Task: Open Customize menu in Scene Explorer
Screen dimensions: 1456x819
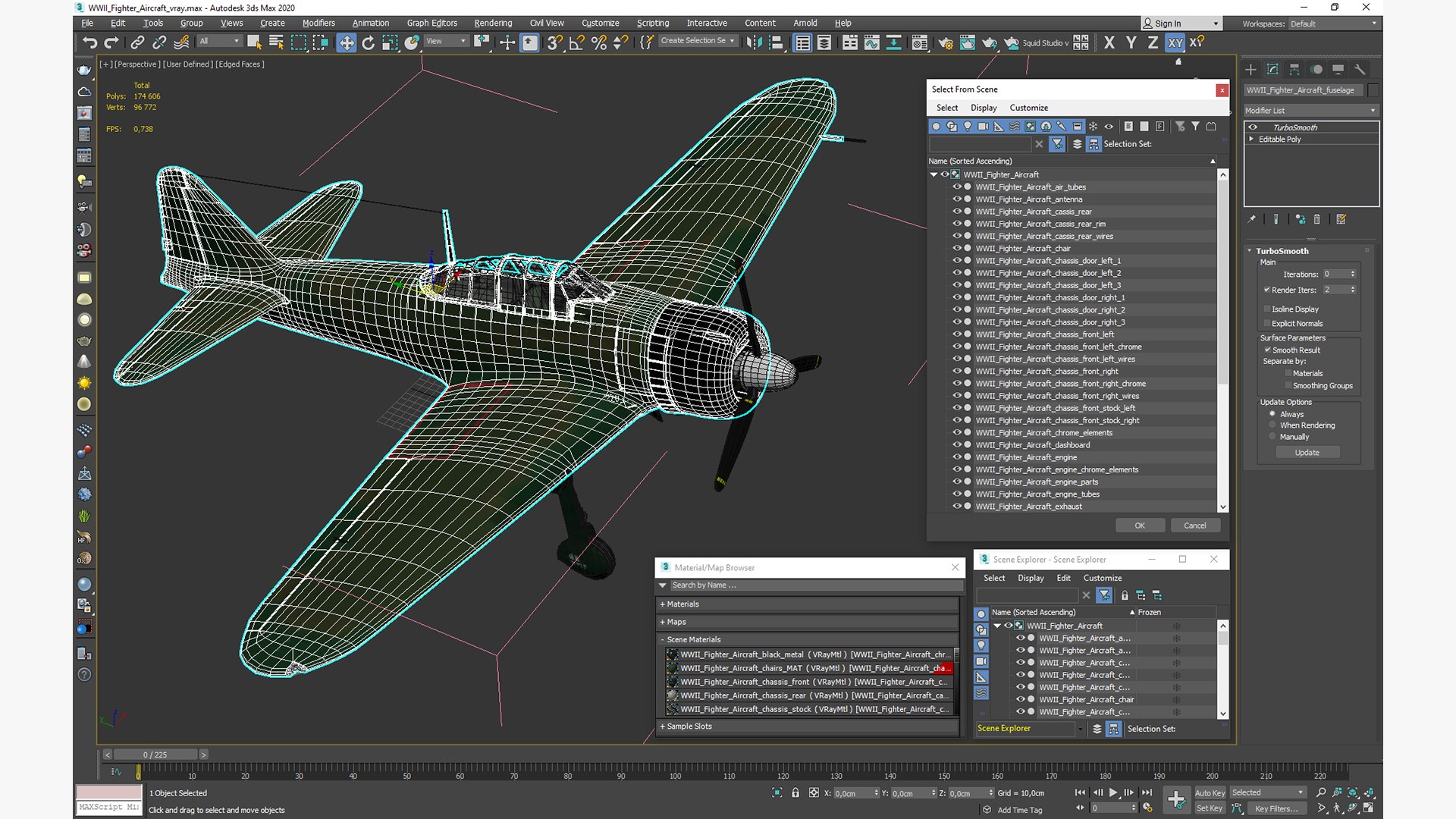Action: click(1103, 578)
